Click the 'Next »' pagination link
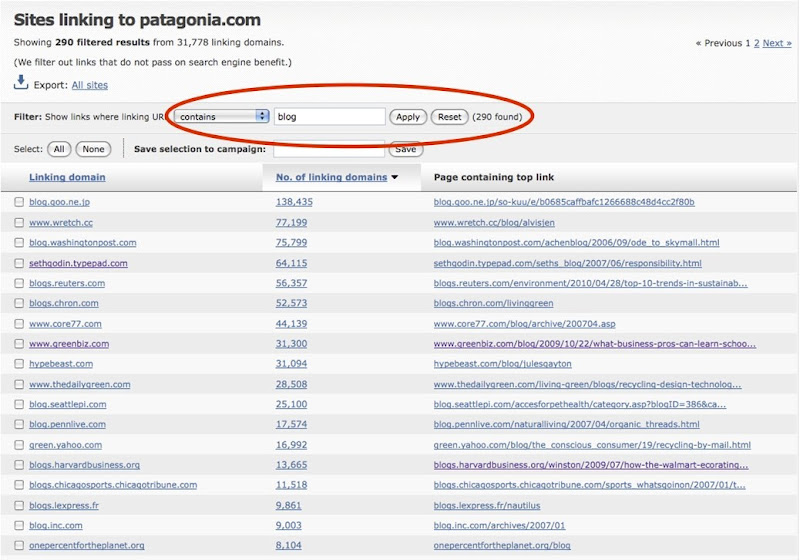The width and height of the screenshot is (800, 560). [777, 43]
